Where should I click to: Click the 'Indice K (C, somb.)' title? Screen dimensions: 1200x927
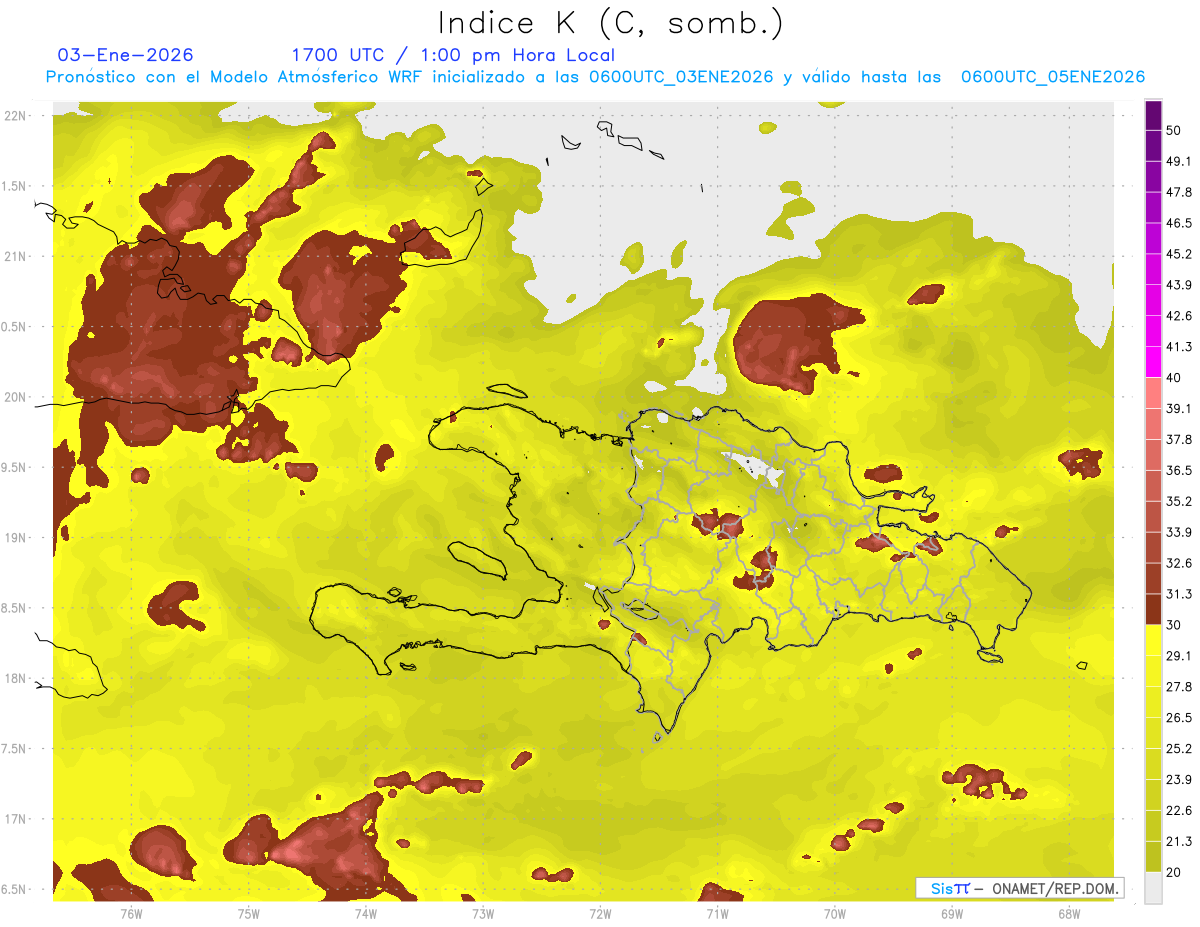(611, 23)
